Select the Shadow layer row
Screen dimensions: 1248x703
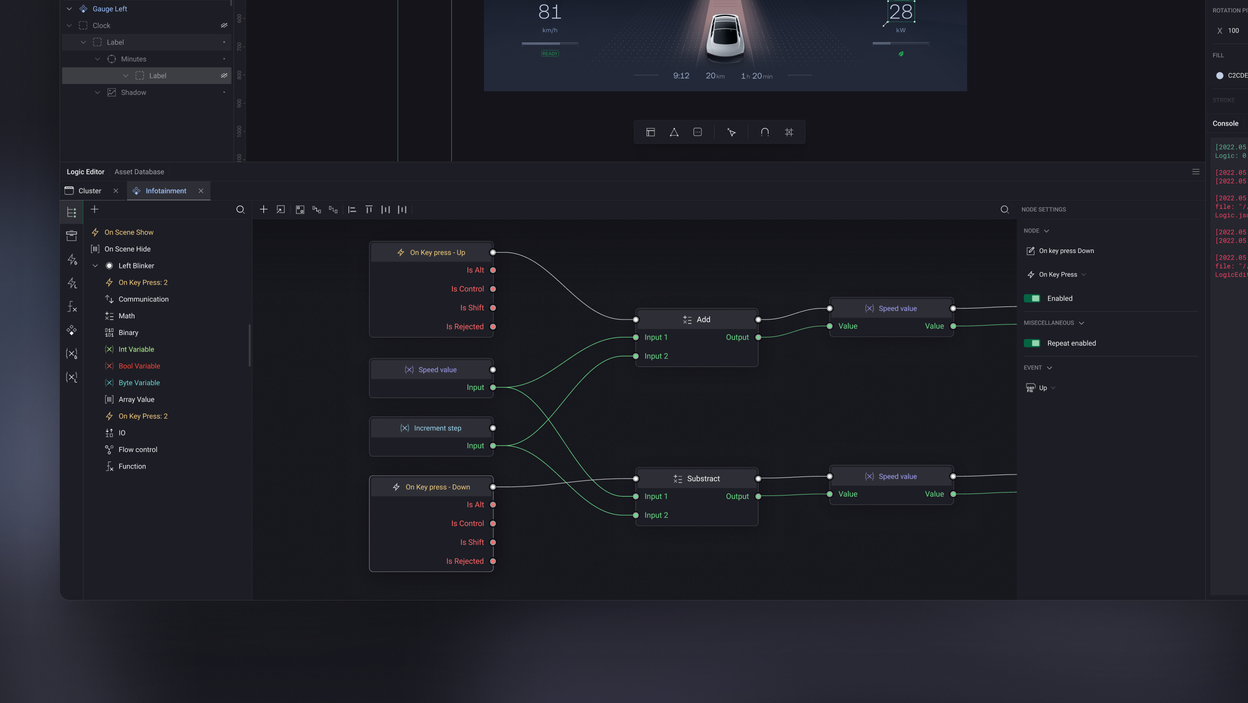point(147,92)
